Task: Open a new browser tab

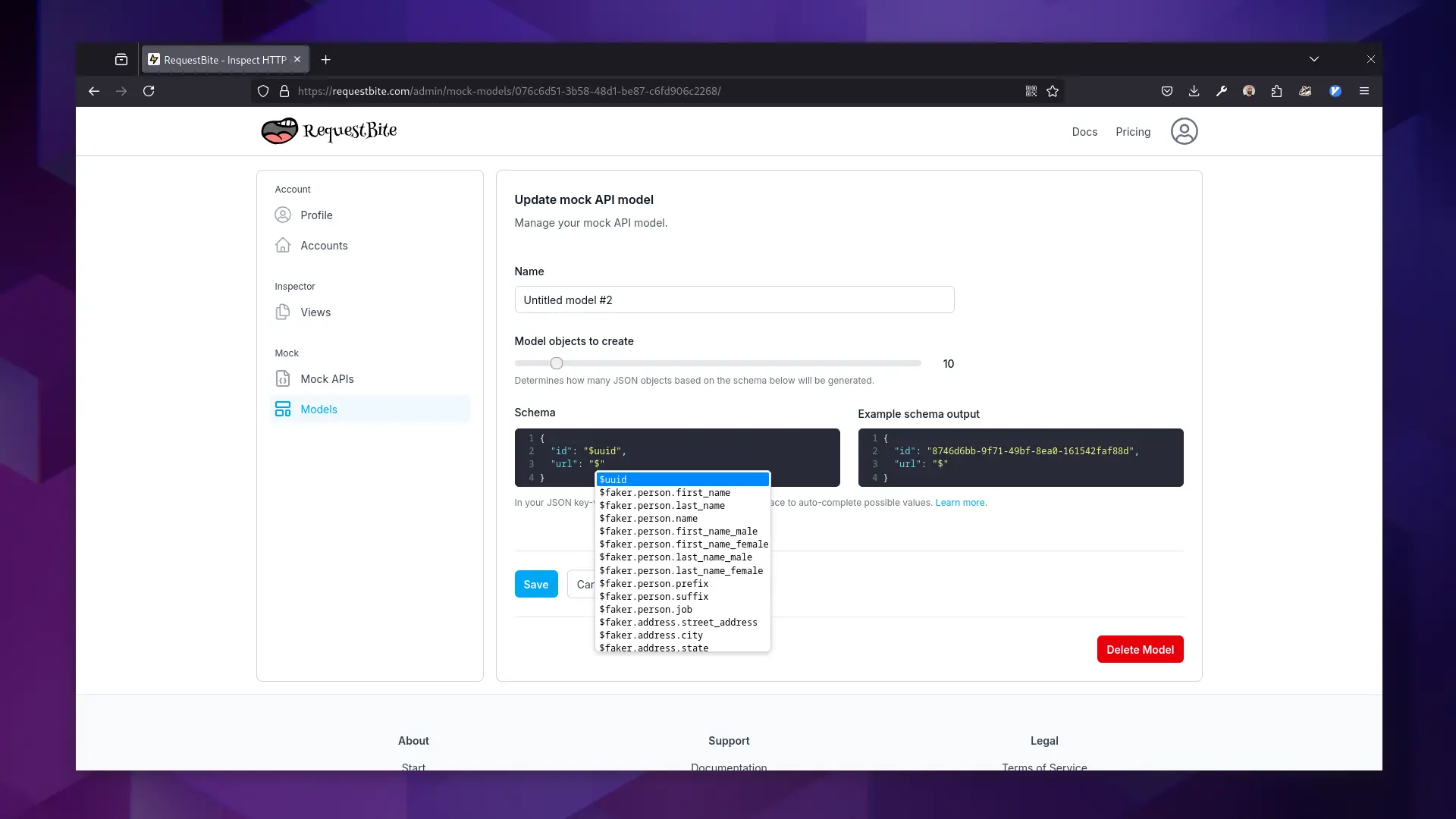Action: click(326, 60)
